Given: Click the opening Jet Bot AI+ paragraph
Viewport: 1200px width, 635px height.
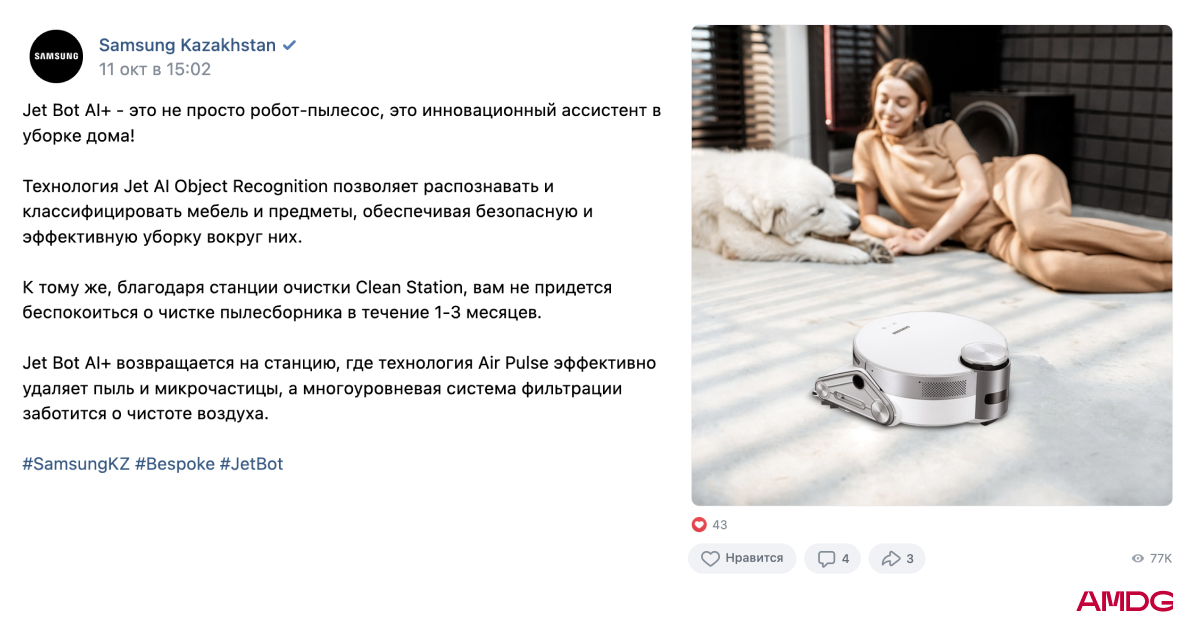Looking at the screenshot, I should click(342, 123).
